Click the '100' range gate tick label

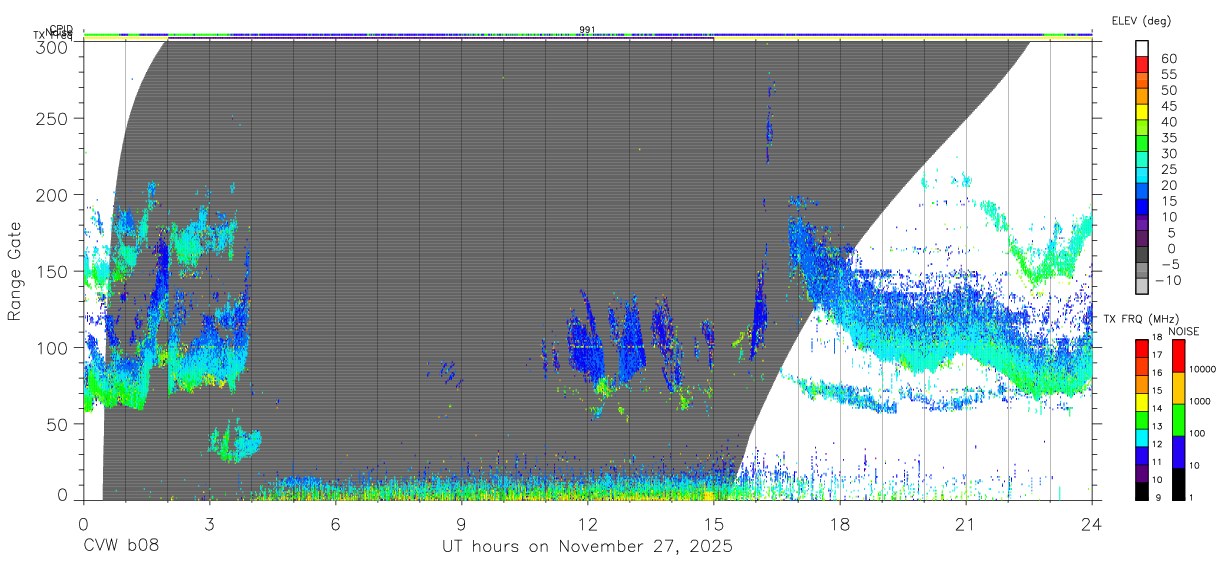coord(51,347)
